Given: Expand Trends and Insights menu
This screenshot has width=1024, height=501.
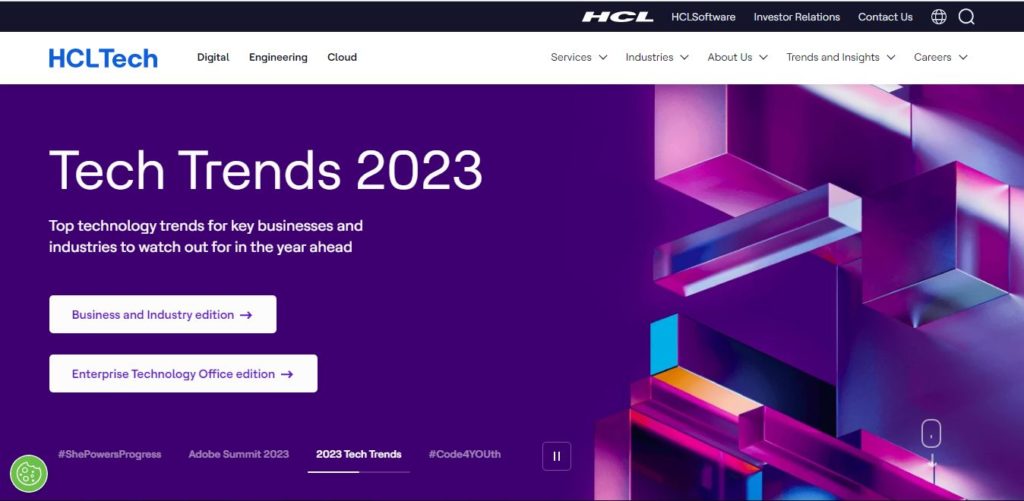Looking at the screenshot, I should click(x=840, y=57).
